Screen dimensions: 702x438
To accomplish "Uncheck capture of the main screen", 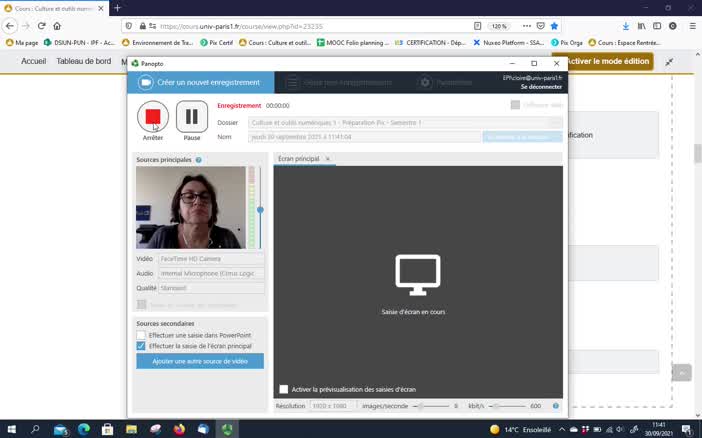I will pyautogui.click(x=141, y=346).
